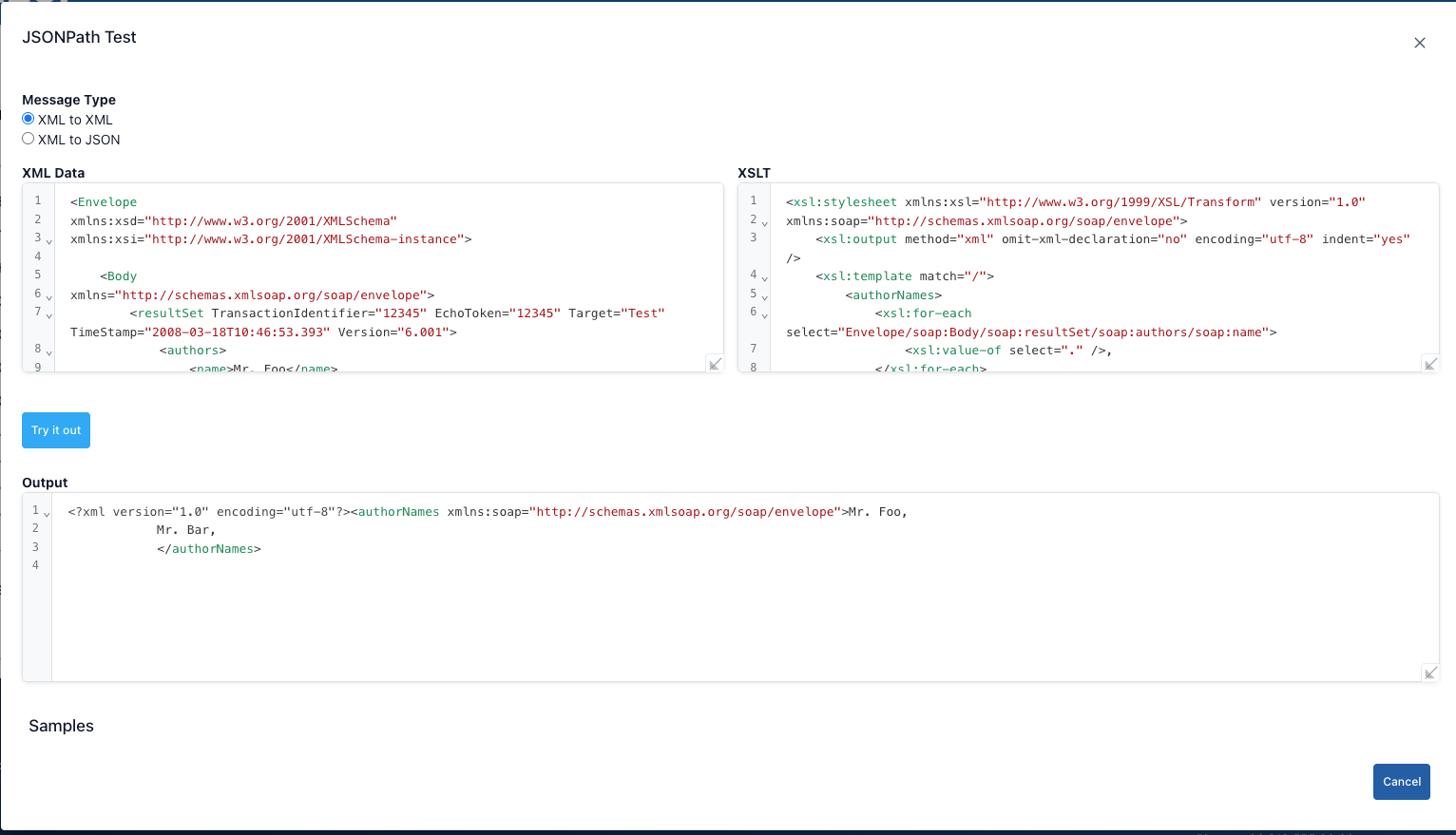Fold XML Data code at line 8
1456x835 pixels.
[49, 352]
